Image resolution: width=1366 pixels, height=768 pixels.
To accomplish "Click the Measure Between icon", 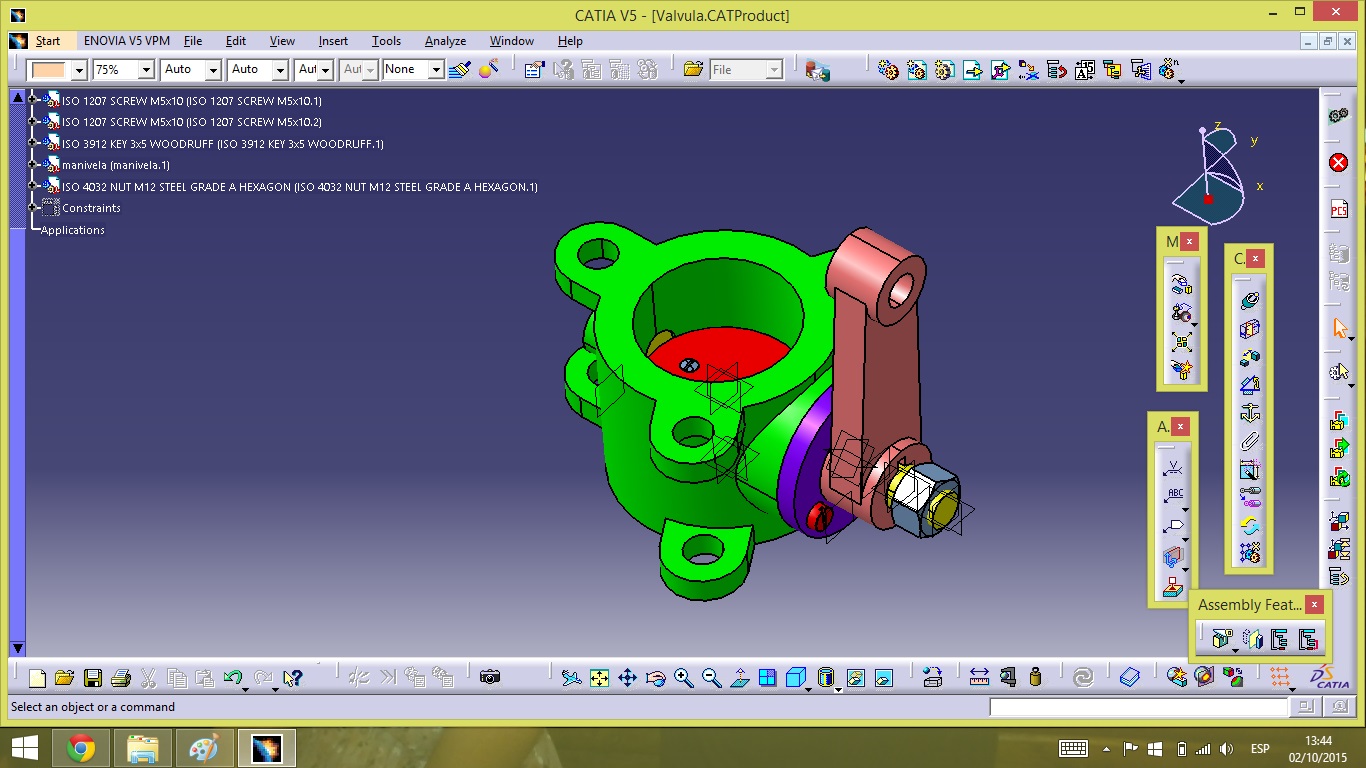I will [x=979, y=678].
